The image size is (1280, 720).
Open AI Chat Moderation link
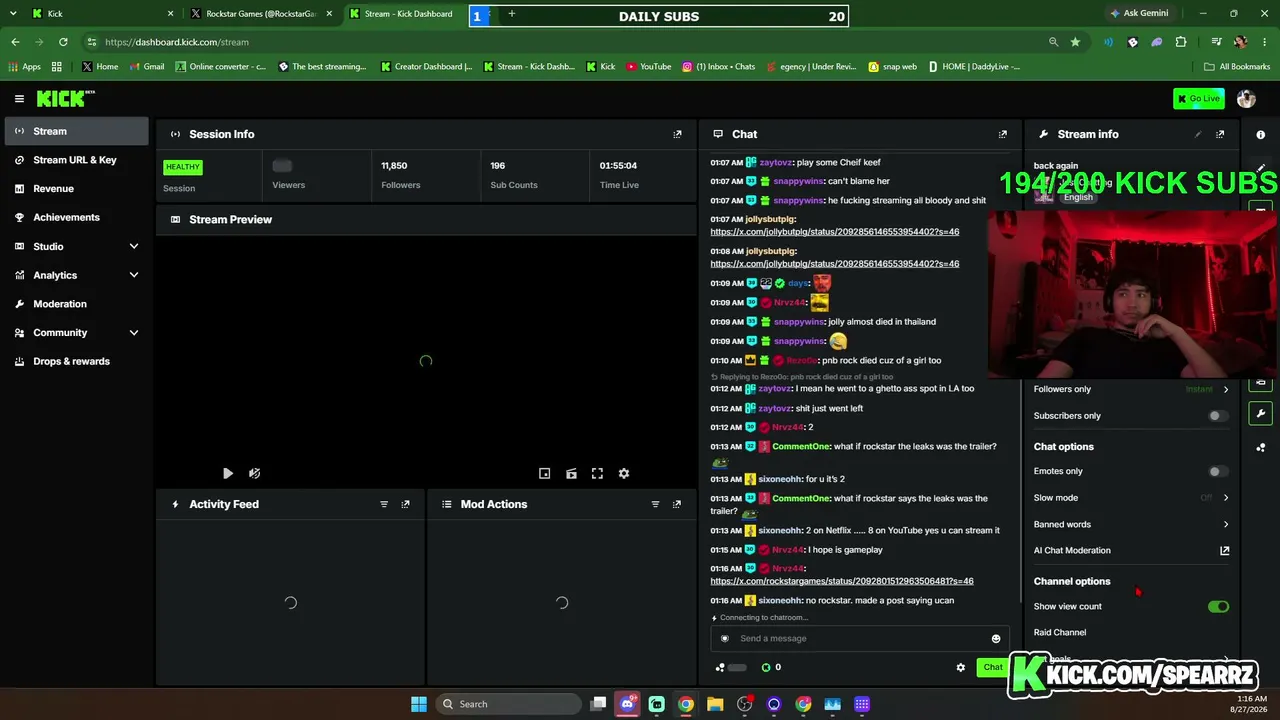1131,550
